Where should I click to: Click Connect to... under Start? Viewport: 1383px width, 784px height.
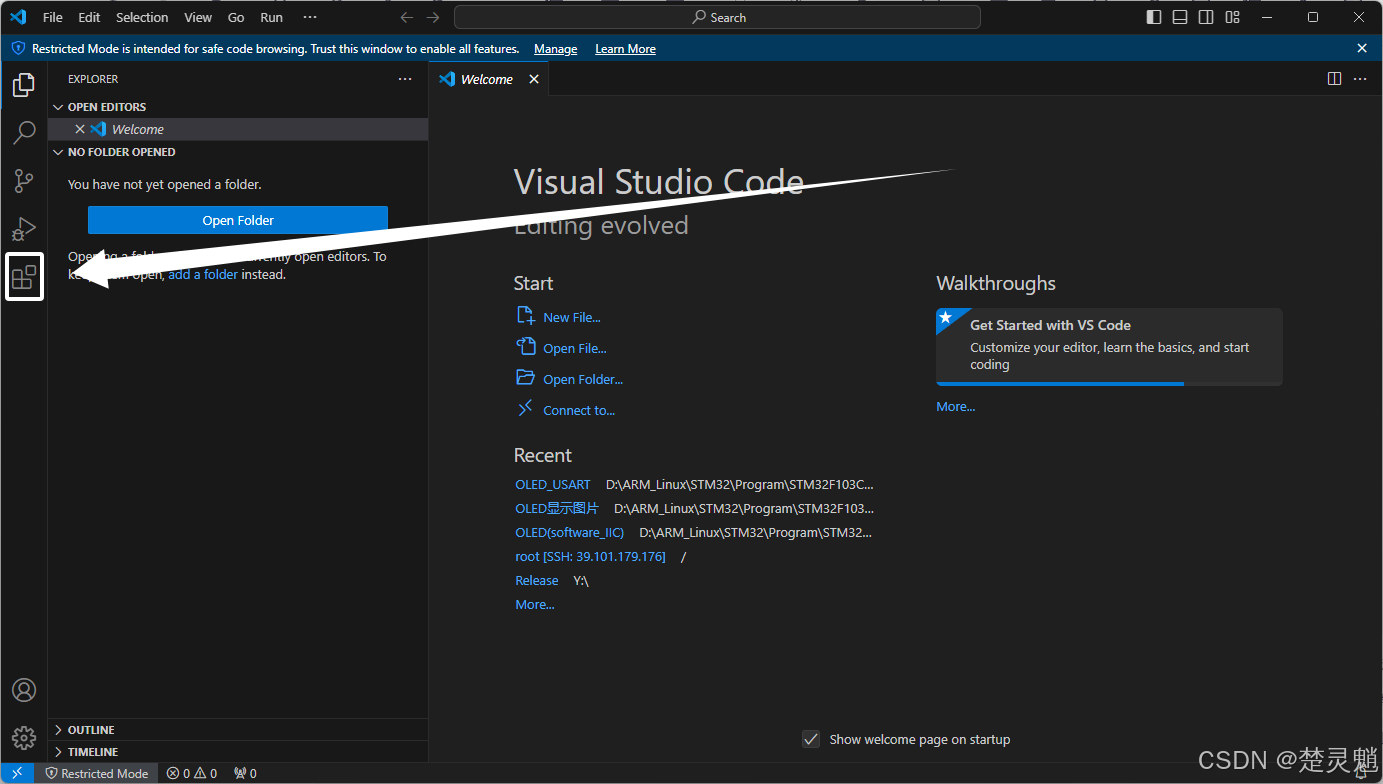tap(565, 410)
